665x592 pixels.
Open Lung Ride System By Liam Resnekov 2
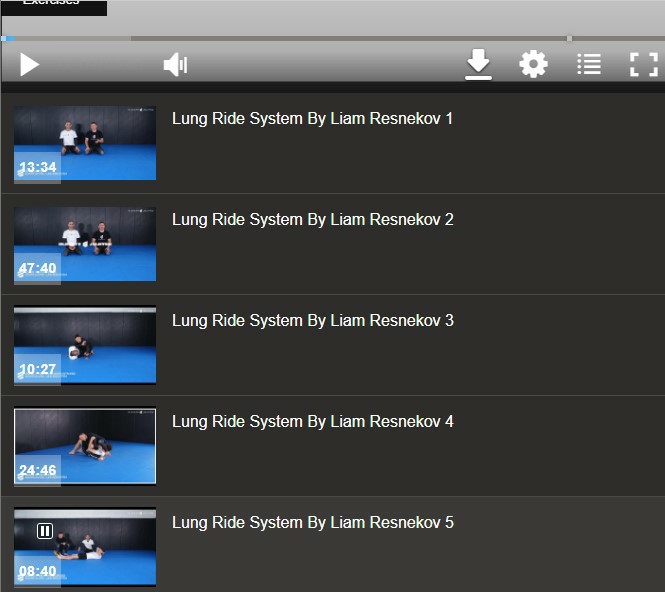pyautogui.click(x=312, y=220)
